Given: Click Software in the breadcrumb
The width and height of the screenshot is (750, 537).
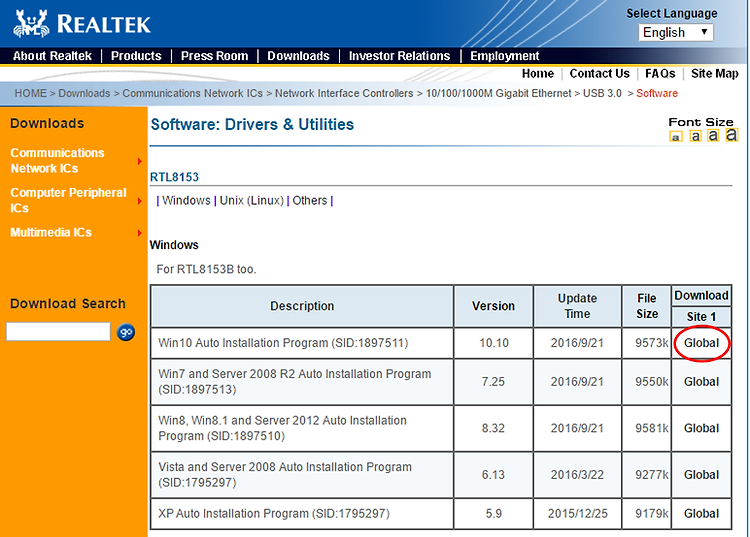Looking at the screenshot, I should (657, 93).
